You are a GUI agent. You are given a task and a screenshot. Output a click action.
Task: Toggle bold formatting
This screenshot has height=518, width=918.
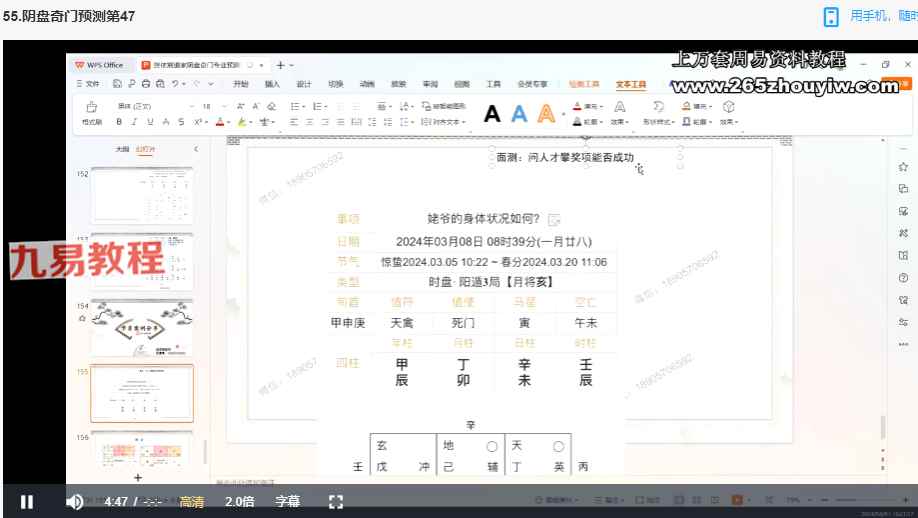click(x=119, y=122)
